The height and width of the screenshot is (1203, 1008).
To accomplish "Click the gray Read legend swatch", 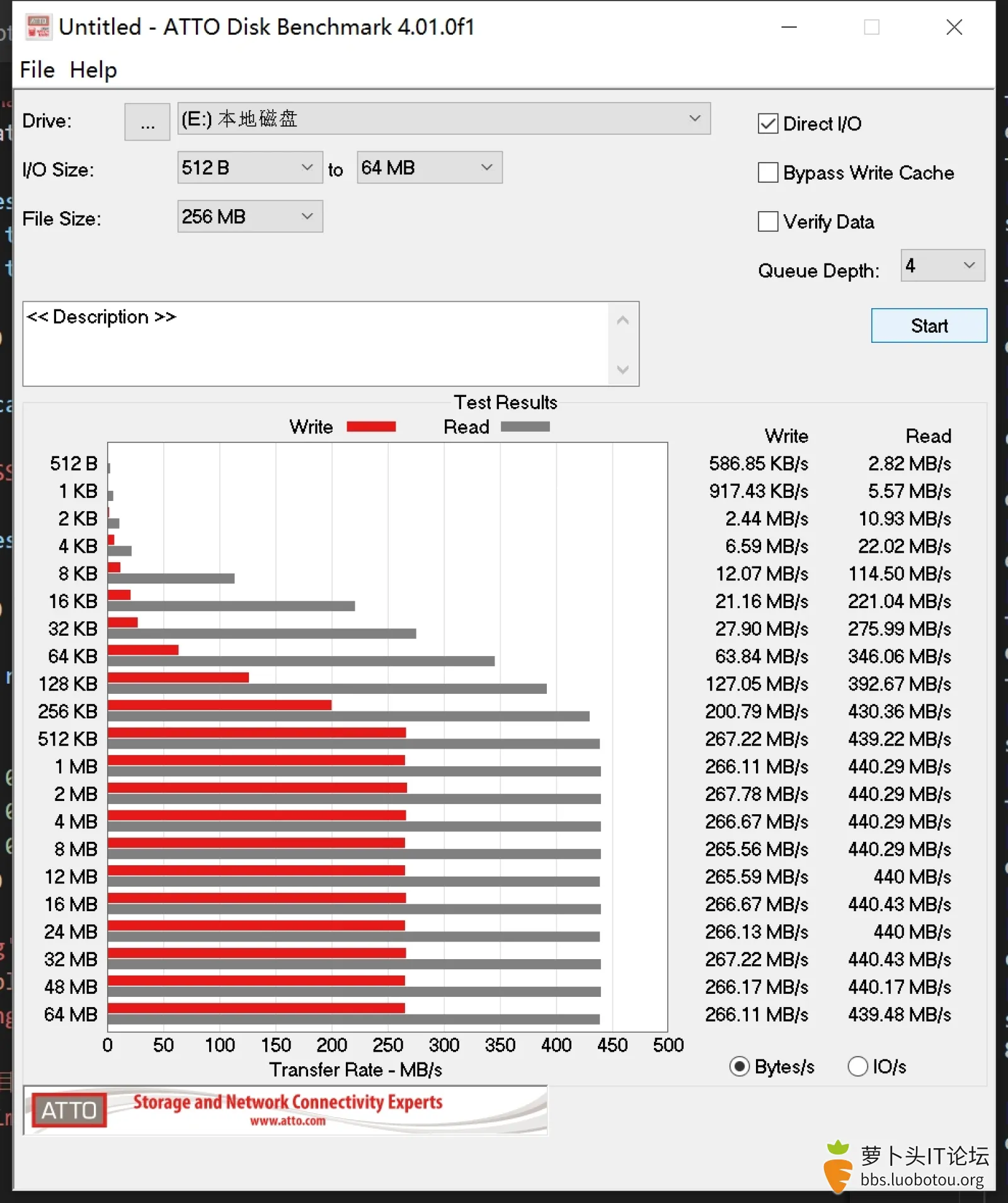I will tap(525, 427).
